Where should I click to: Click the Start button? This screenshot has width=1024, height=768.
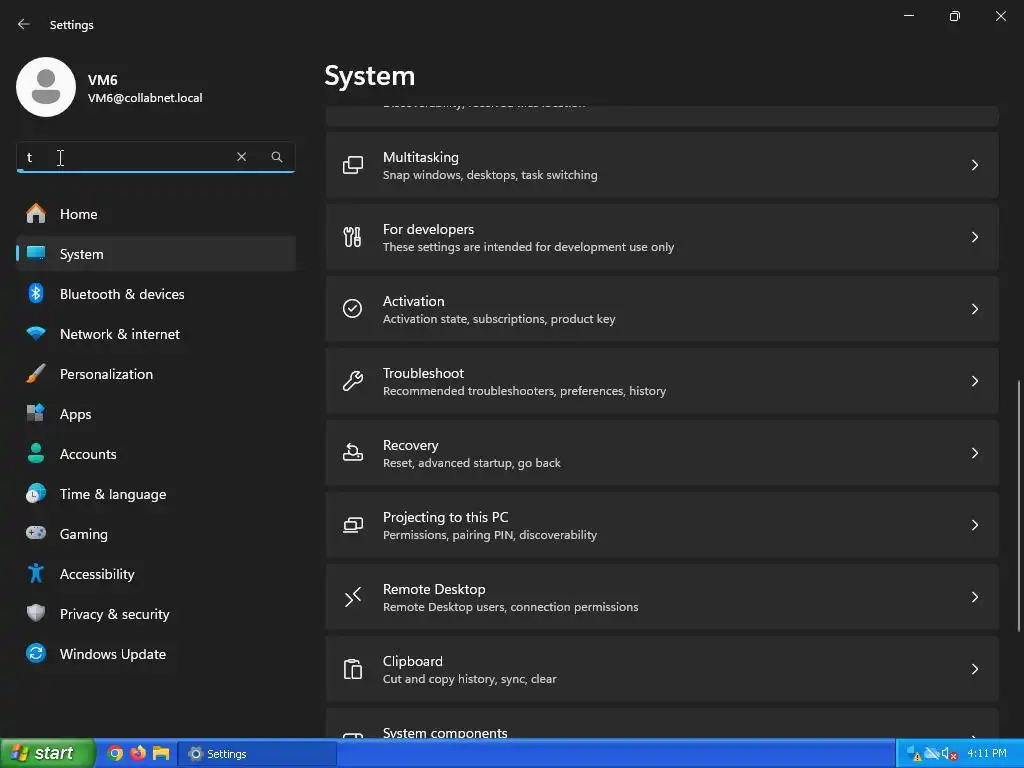tap(47, 753)
